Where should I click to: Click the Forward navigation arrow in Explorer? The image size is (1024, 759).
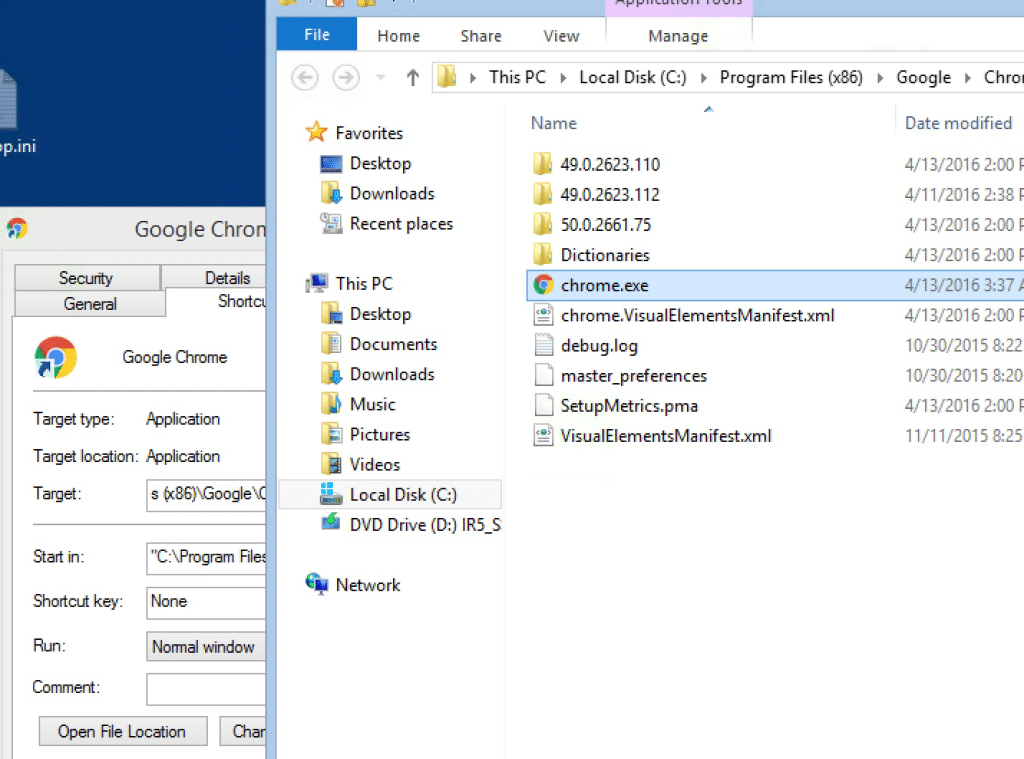346,78
